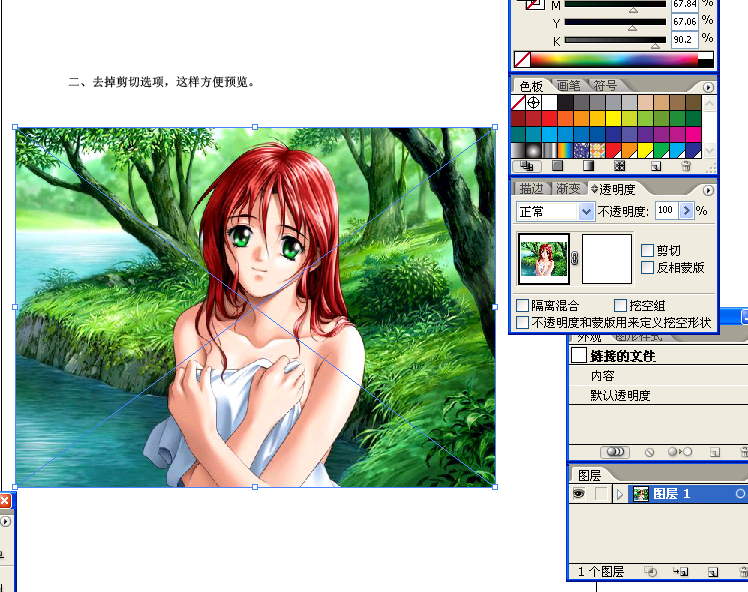Switch to the 符号 tab
The image size is (748, 592).
tap(605, 85)
